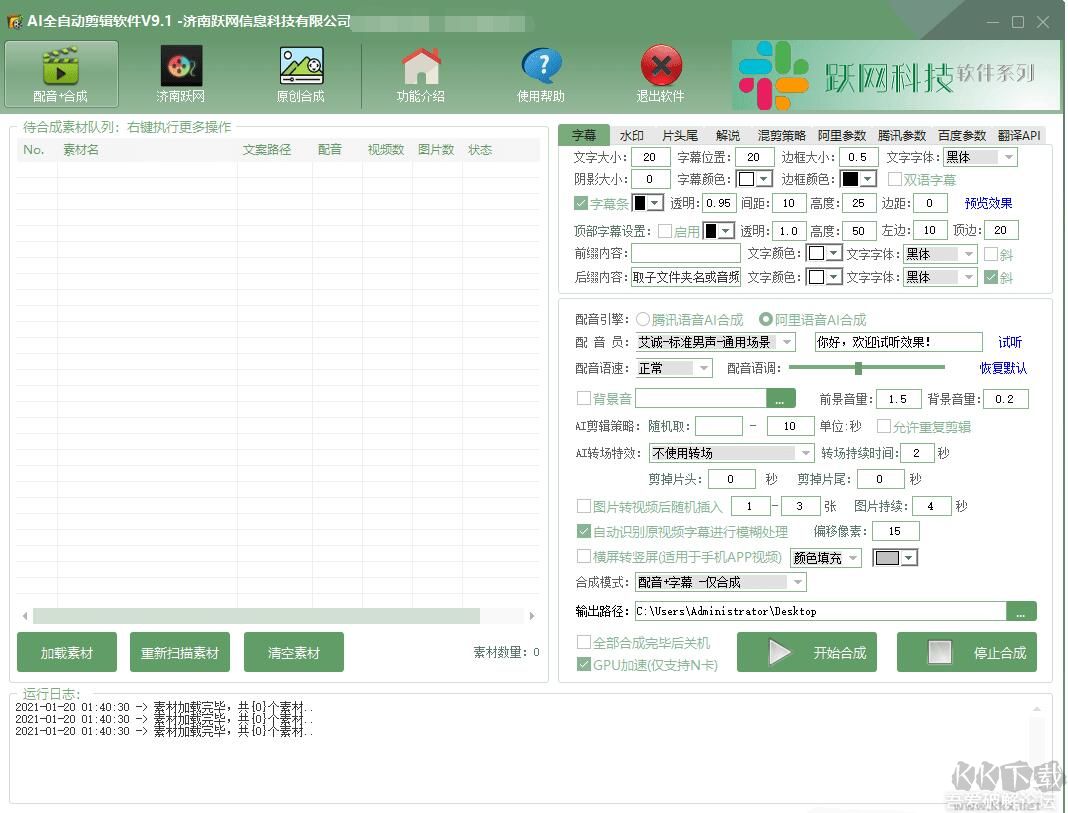Click the 济南跃网 icon
The width and height of the screenshot is (1068, 813).
tap(180, 73)
